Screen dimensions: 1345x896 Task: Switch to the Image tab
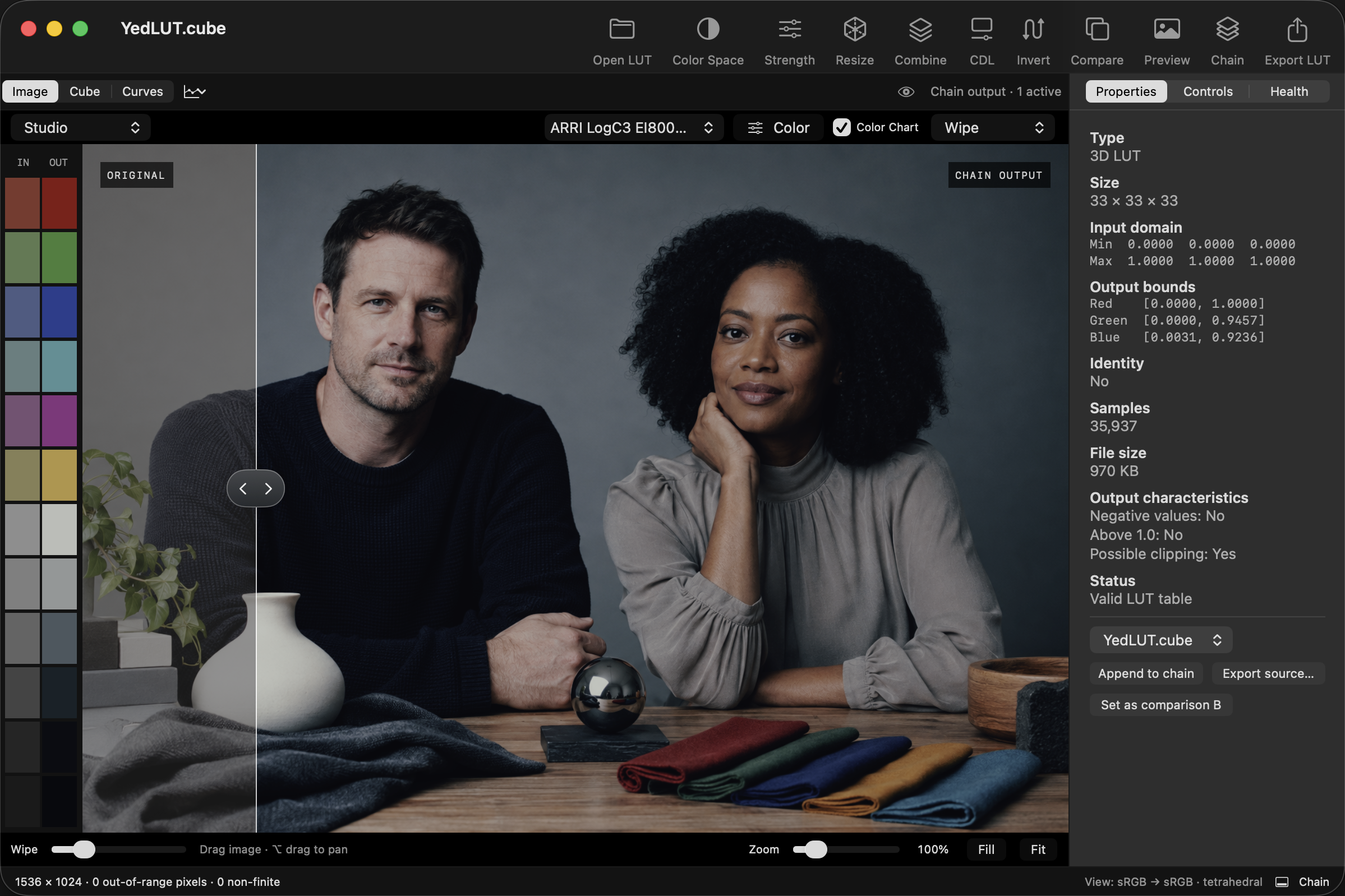[x=30, y=91]
